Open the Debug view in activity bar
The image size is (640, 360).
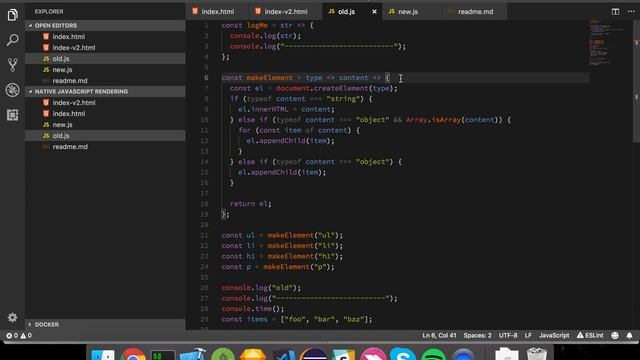[13, 90]
